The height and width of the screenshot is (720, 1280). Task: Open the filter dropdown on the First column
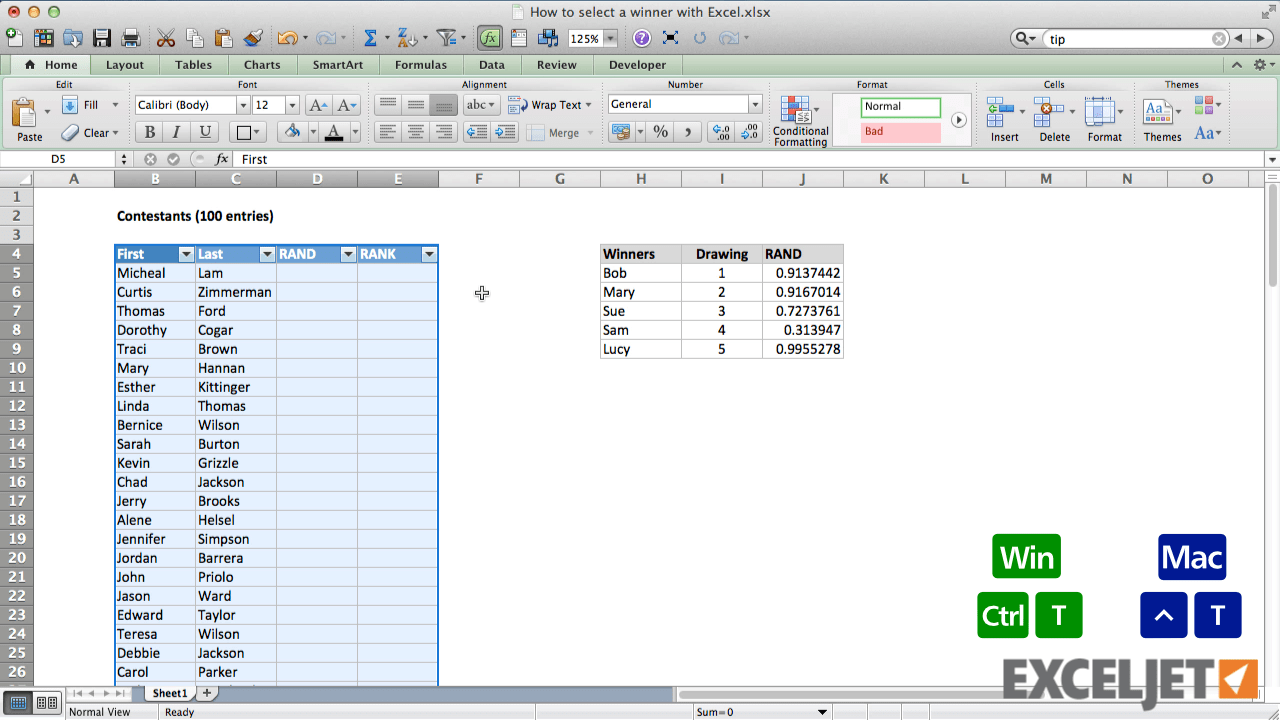(x=185, y=254)
